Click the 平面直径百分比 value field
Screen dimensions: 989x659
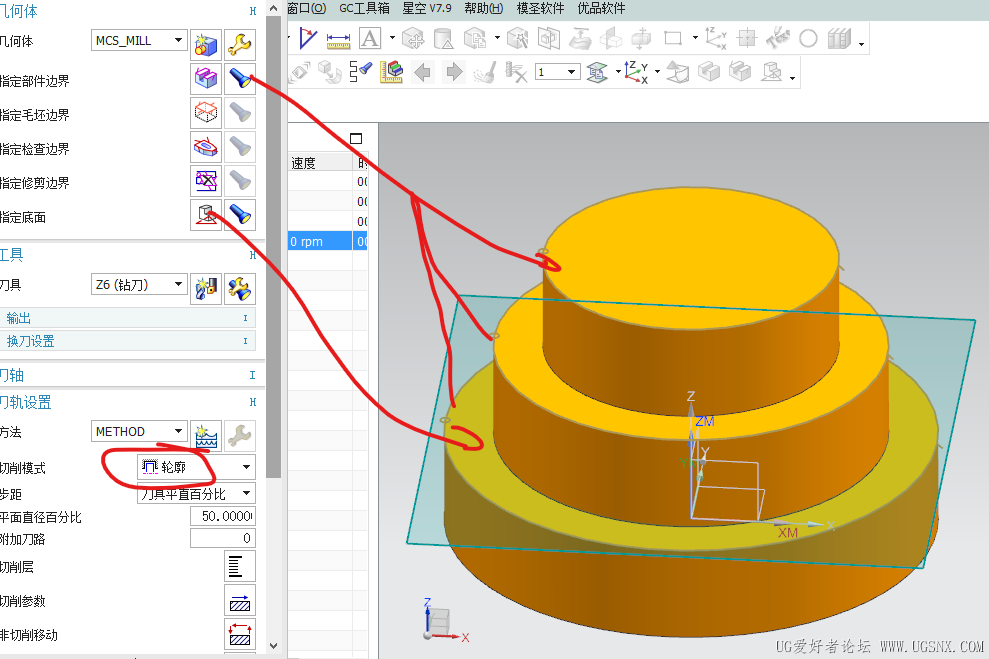221,517
